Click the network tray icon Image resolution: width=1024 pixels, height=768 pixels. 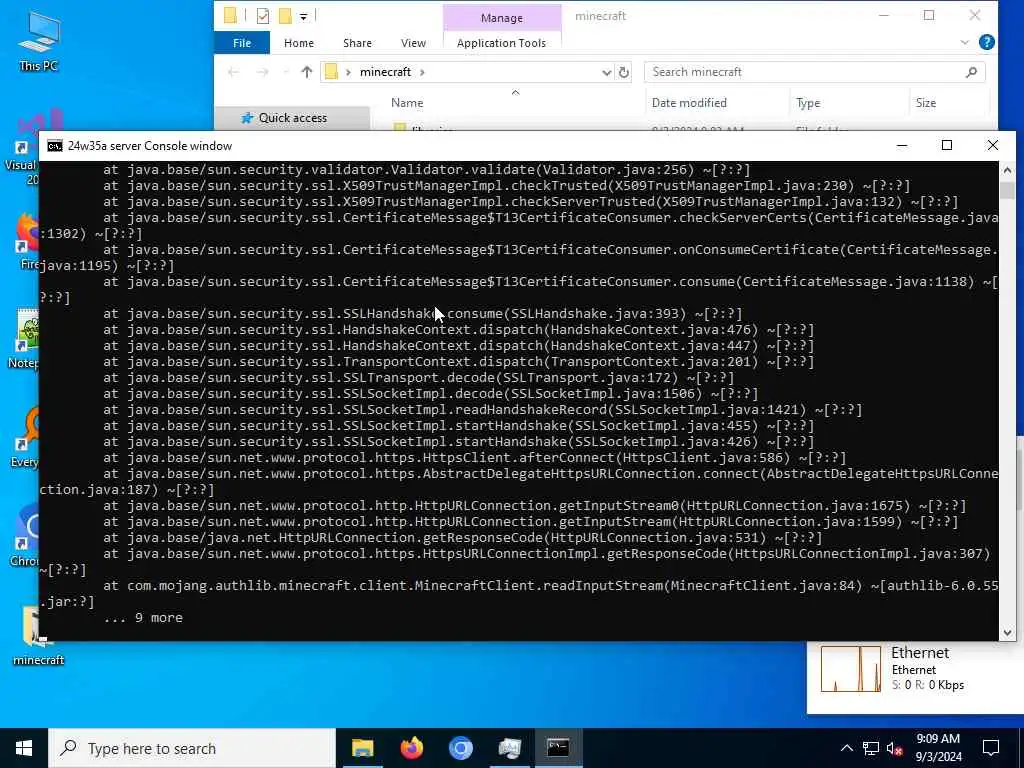871,748
